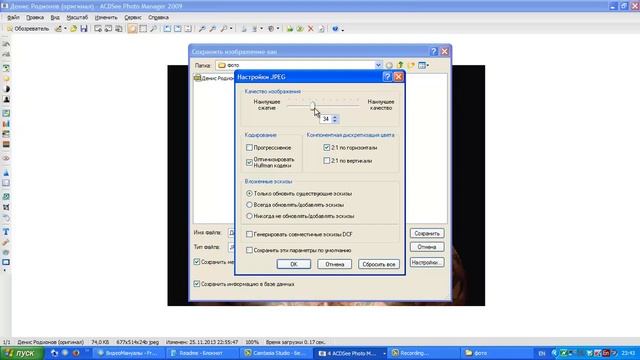Click the image quality slider handle

point(313,106)
